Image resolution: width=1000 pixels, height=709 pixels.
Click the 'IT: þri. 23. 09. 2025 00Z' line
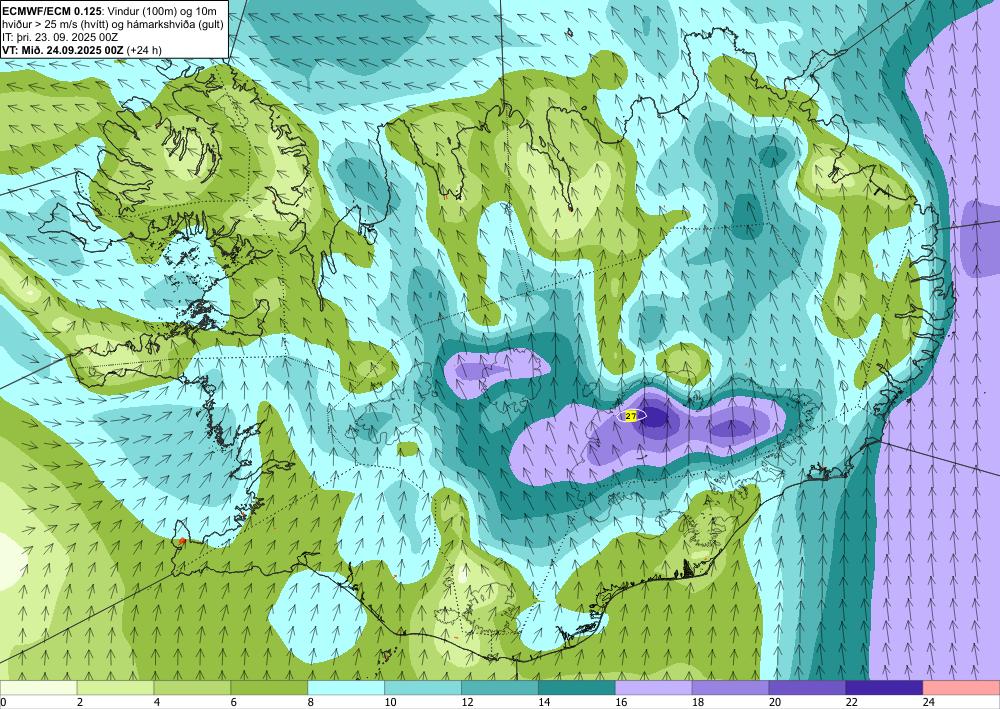pyautogui.click(x=61, y=37)
